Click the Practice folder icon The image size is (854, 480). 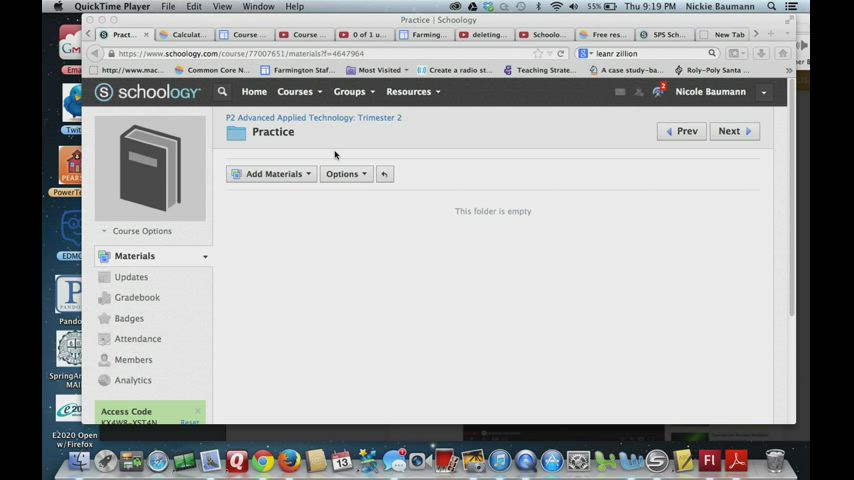point(236,132)
